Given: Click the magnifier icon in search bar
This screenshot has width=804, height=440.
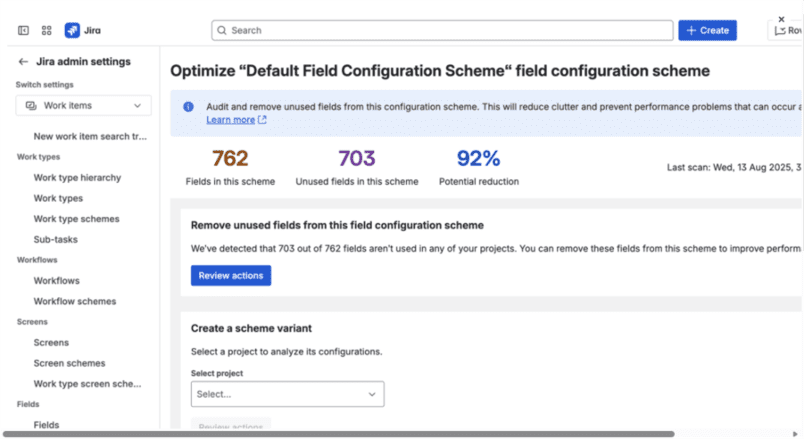Looking at the screenshot, I should coord(222,31).
